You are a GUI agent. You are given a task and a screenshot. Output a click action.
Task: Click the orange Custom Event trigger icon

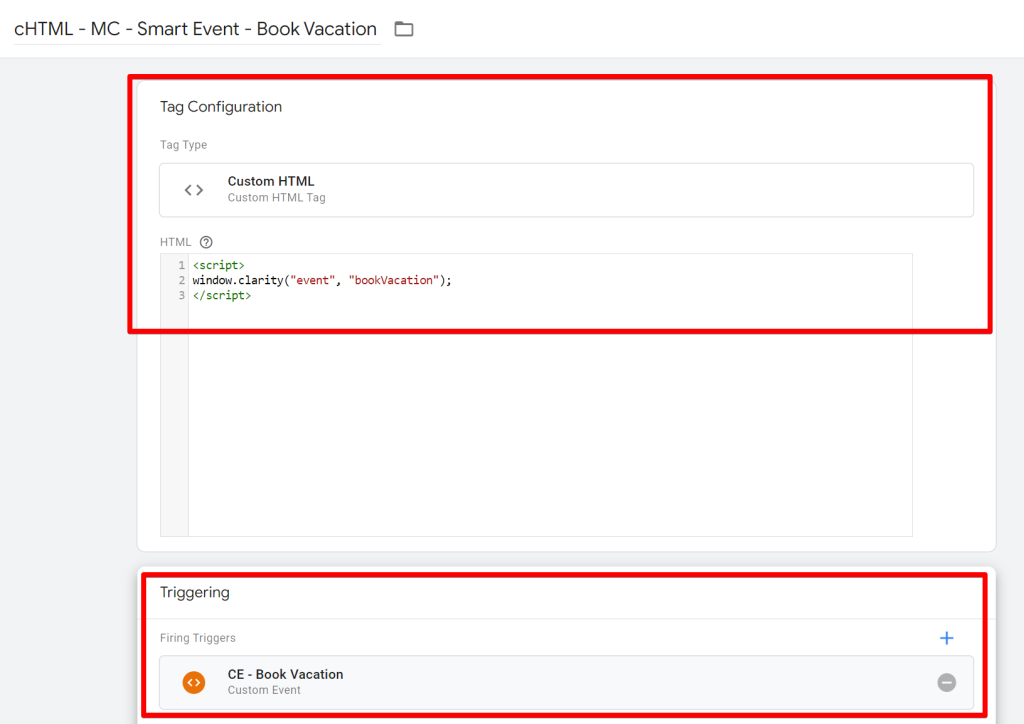[194, 682]
